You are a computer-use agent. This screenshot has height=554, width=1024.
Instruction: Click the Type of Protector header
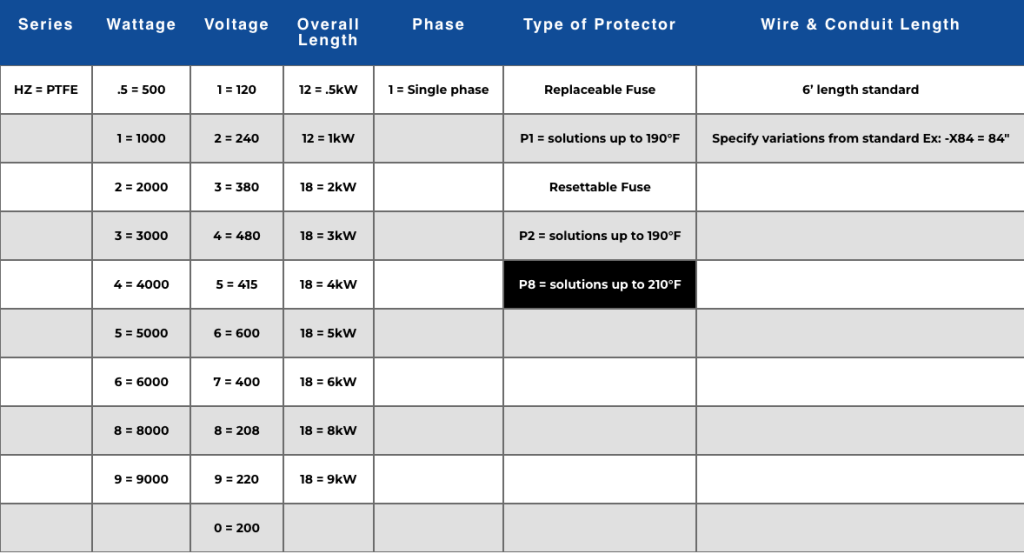click(599, 24)
